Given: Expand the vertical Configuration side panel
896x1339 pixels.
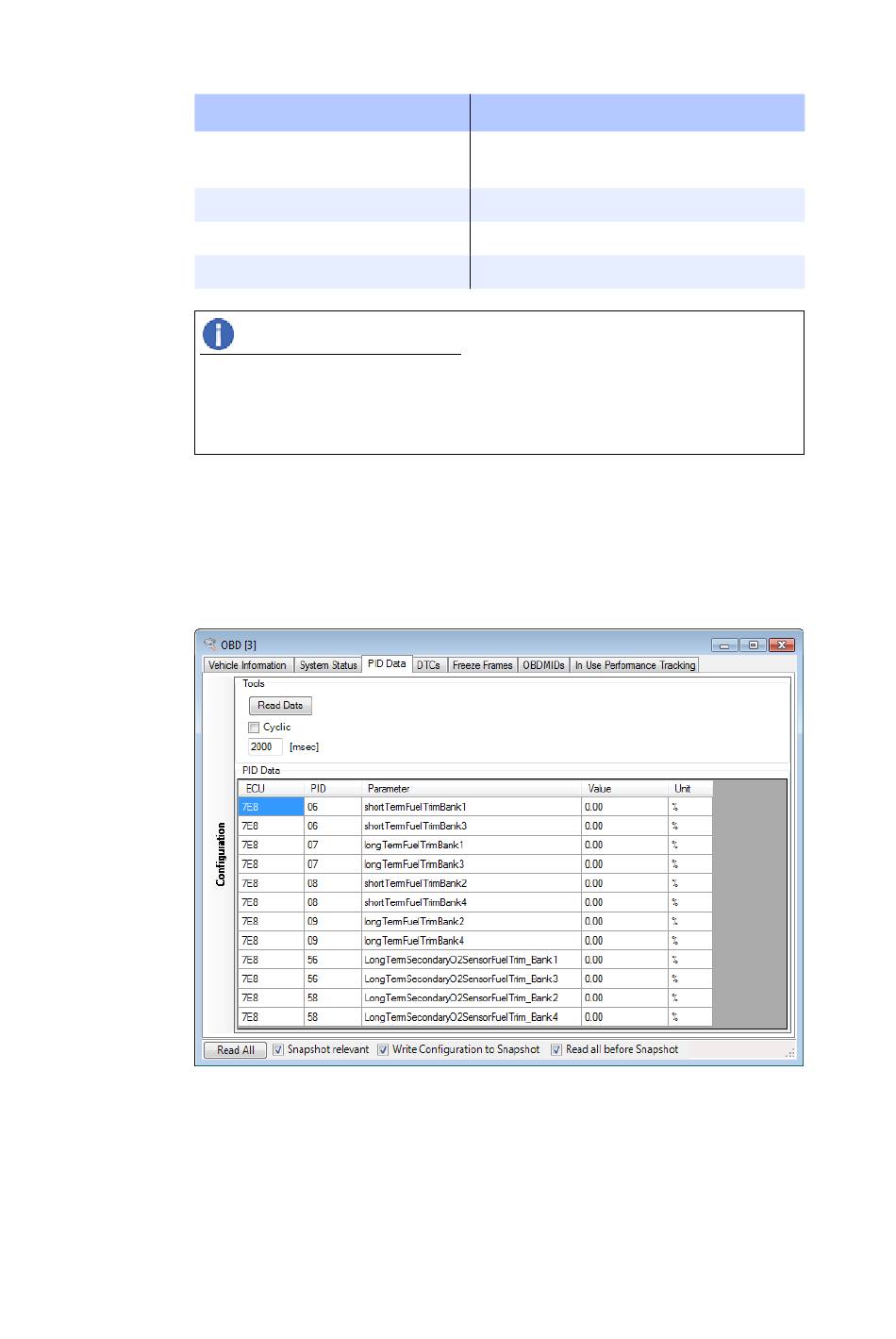Looking at the screenshot, I should pos(221,855).
